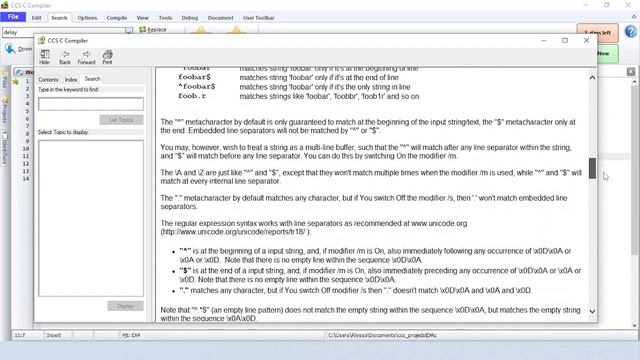Click the Select Topic list box
640x360 pixels.
click(x=91, y=218)
